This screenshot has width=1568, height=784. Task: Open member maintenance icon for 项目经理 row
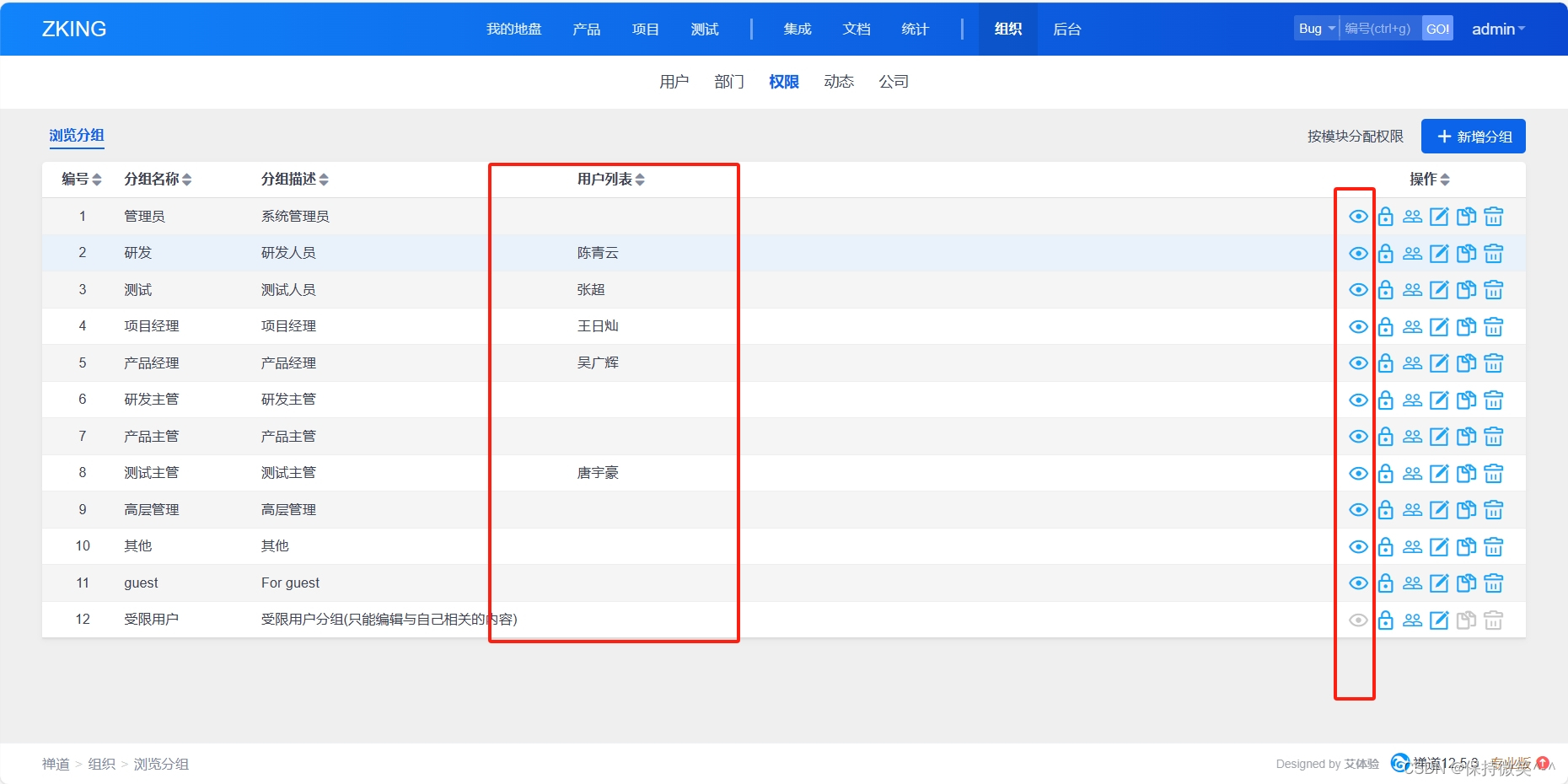tap(1412, 327)
